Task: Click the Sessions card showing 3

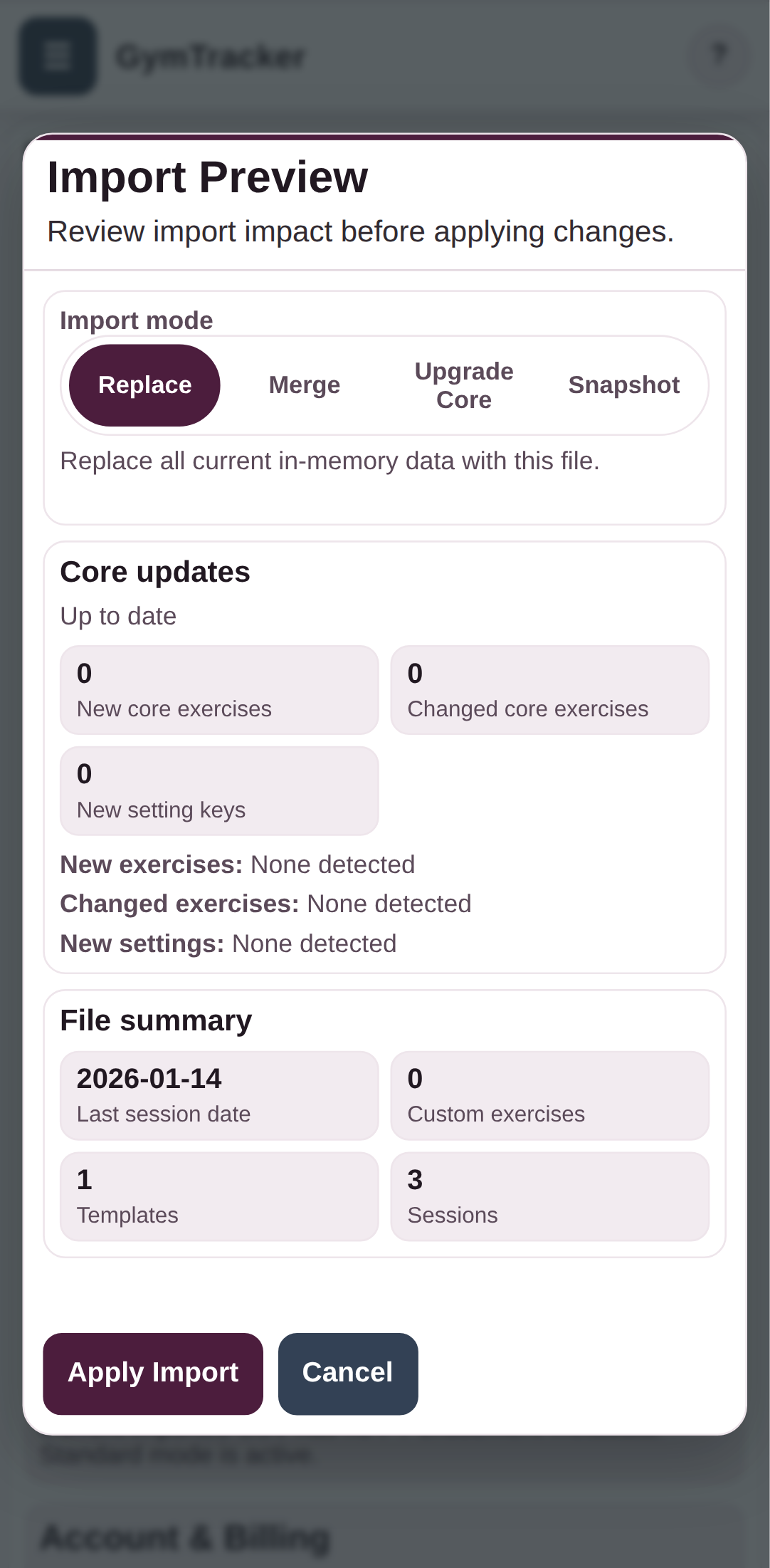Action: click(549, 1196)
